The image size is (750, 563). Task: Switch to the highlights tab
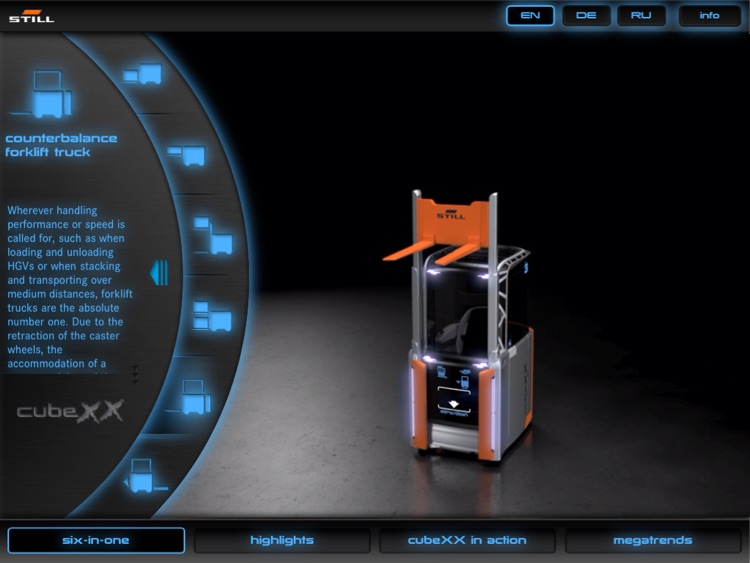(282, 540)
